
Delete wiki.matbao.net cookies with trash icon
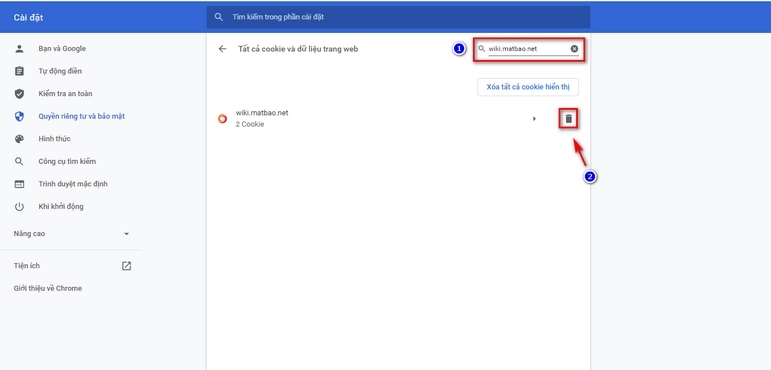coord(568,119)
